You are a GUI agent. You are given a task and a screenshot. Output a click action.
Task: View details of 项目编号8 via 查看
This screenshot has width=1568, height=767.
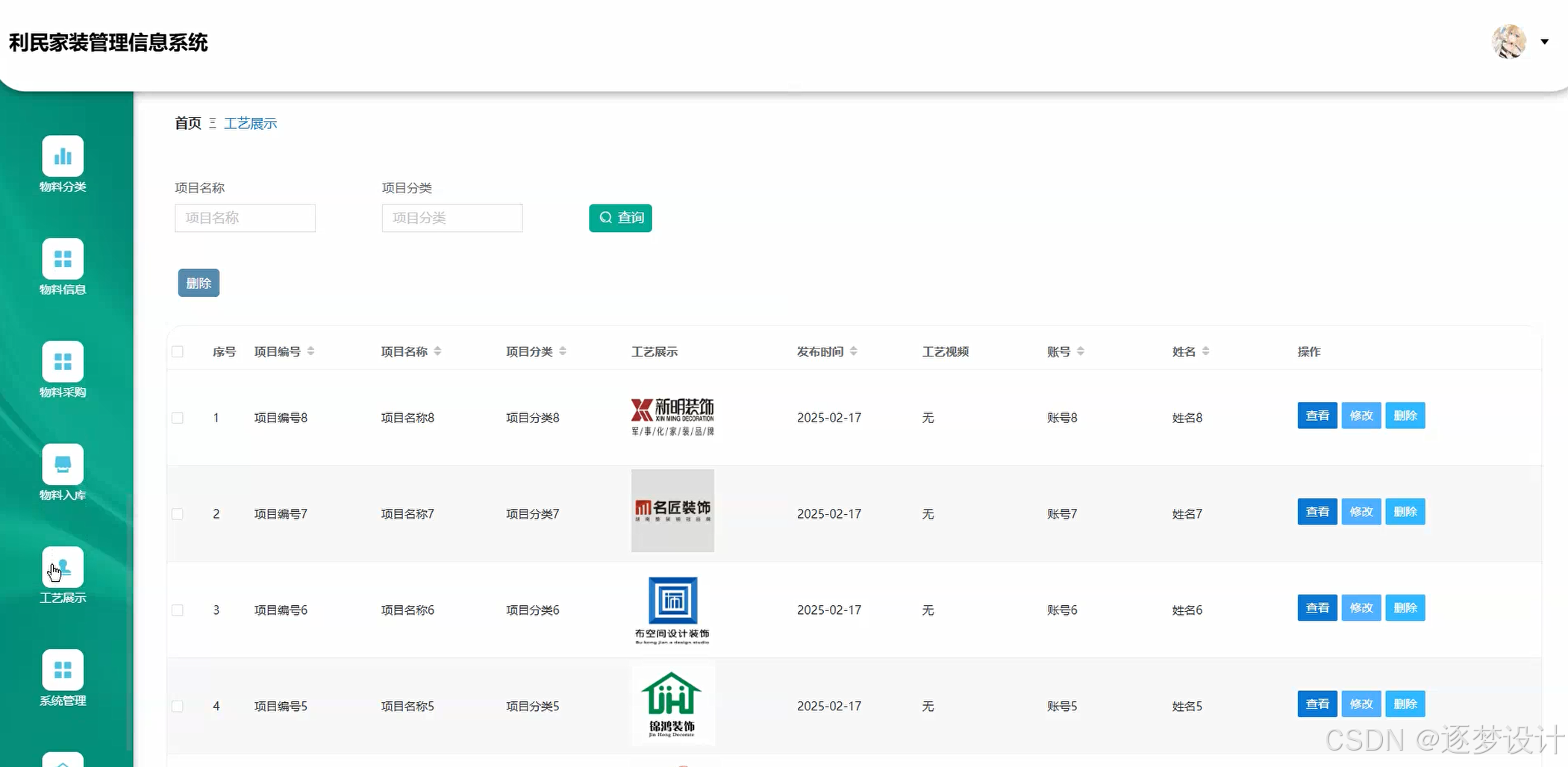point(1317,416)
